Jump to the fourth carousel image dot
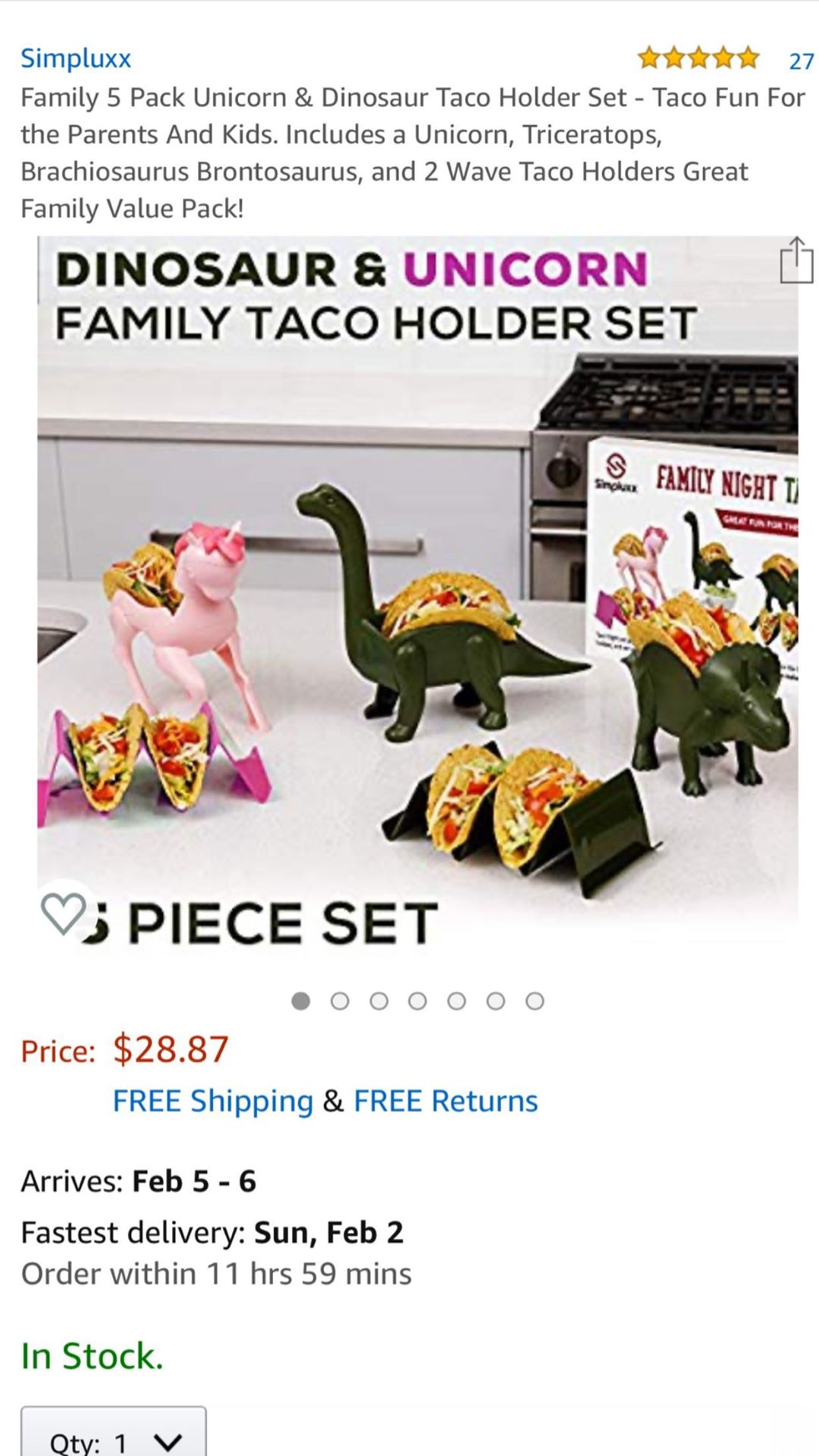This screenshot has width=819, height=1456. pos(418,1001)
